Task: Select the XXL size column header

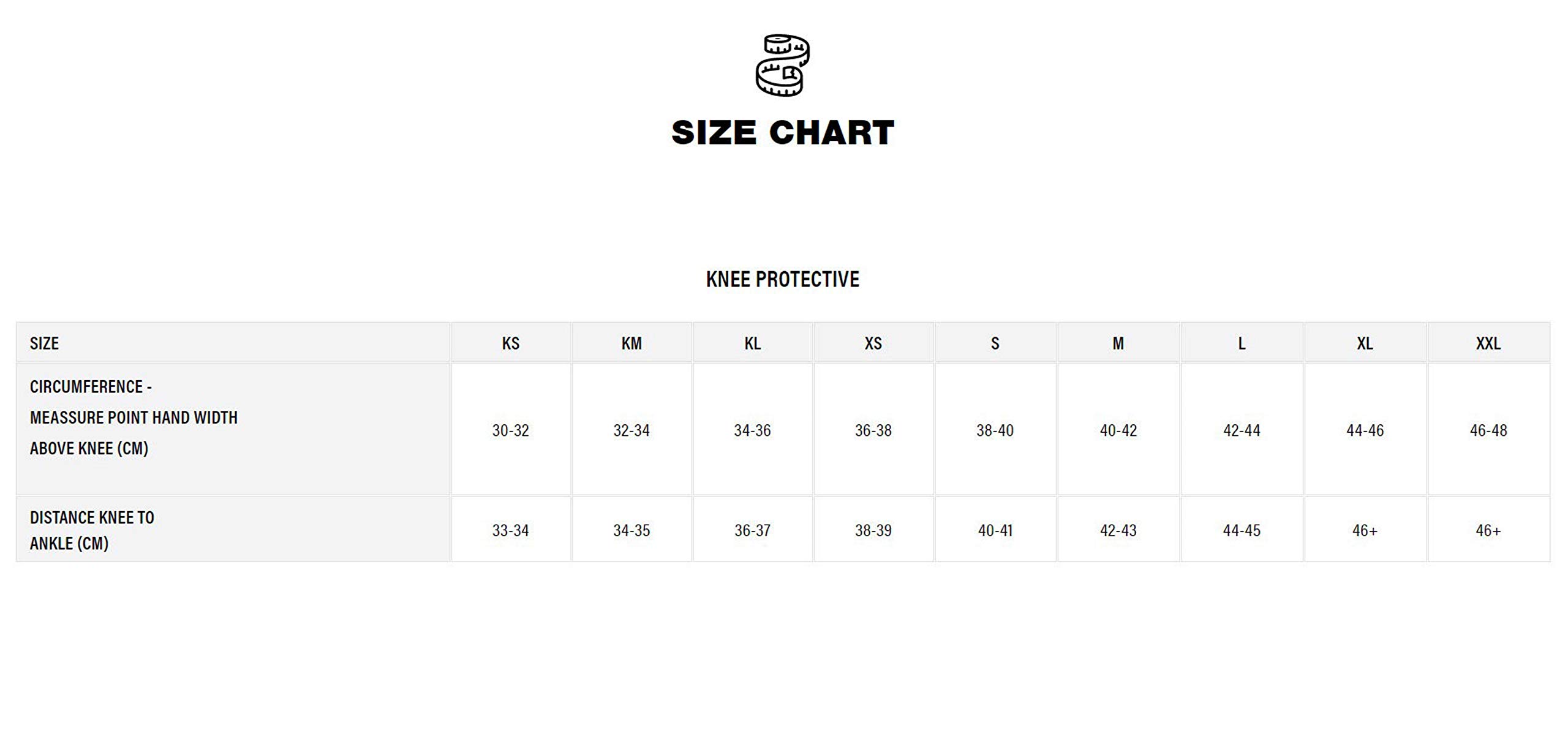Action: (1488, 343)
